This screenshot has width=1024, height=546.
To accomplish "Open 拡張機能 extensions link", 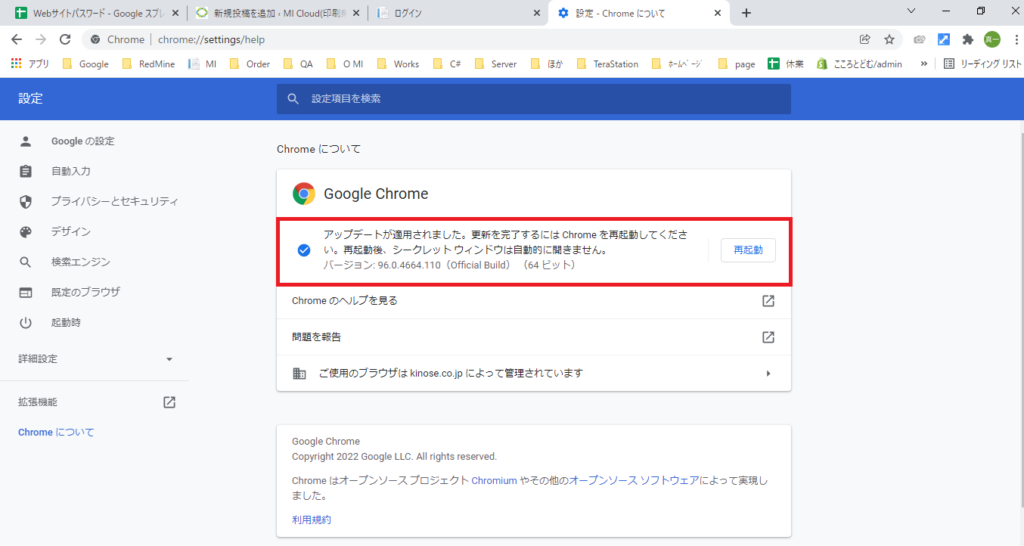I will pyautogui.click(x=95, y=402).
